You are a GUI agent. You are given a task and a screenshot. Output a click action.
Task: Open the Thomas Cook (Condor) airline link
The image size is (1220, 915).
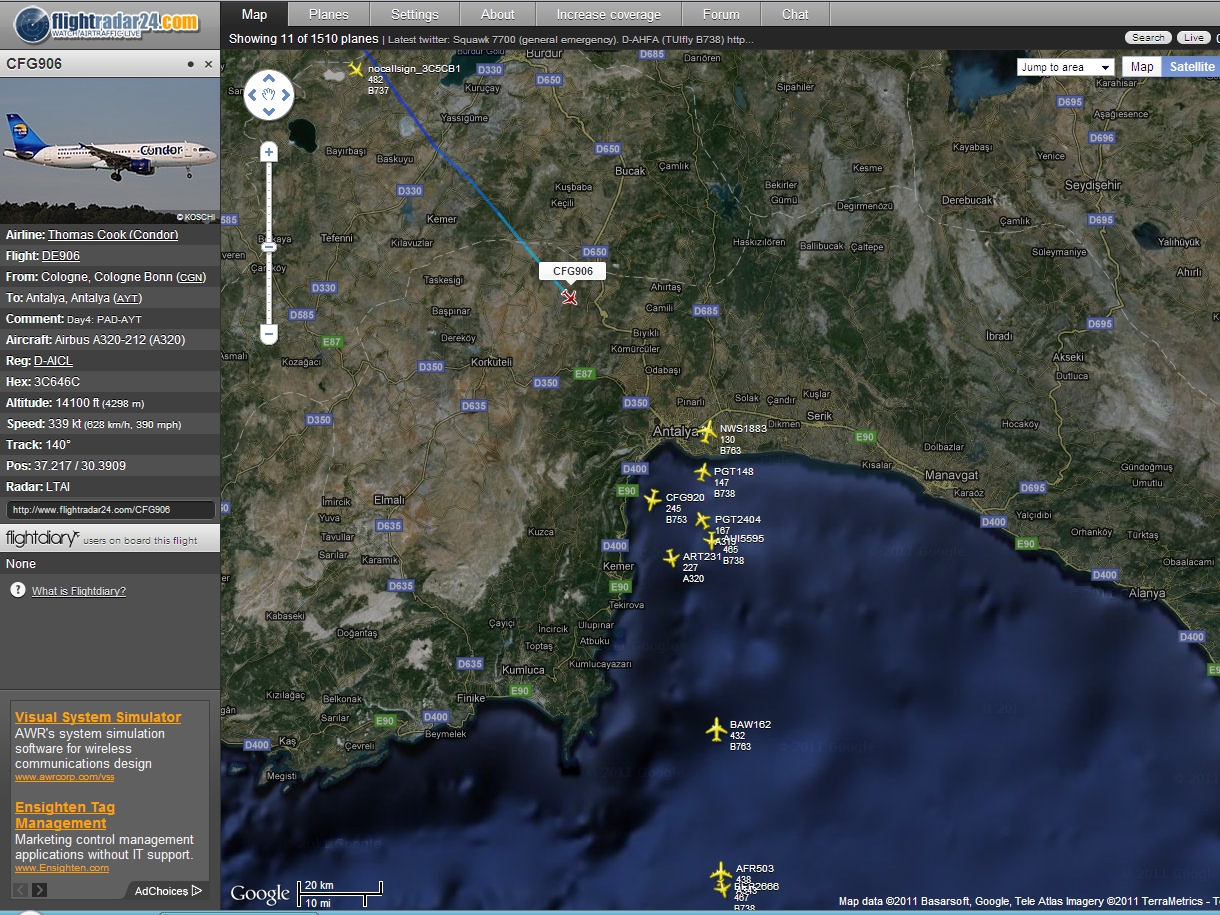pyautogui.click(x=113, y=235)
